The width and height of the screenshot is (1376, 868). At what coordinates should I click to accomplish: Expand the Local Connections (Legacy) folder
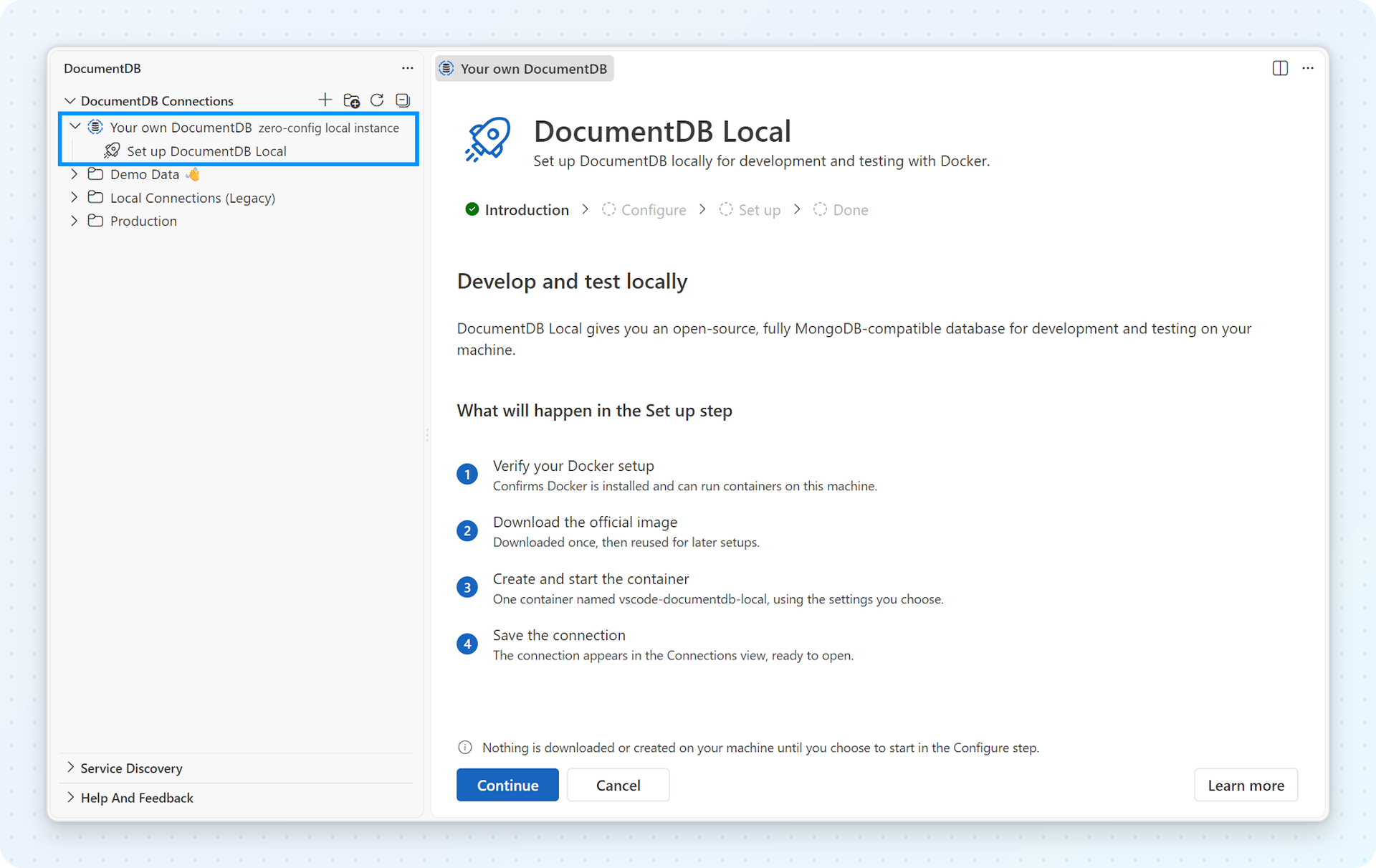tap(74, 197)
